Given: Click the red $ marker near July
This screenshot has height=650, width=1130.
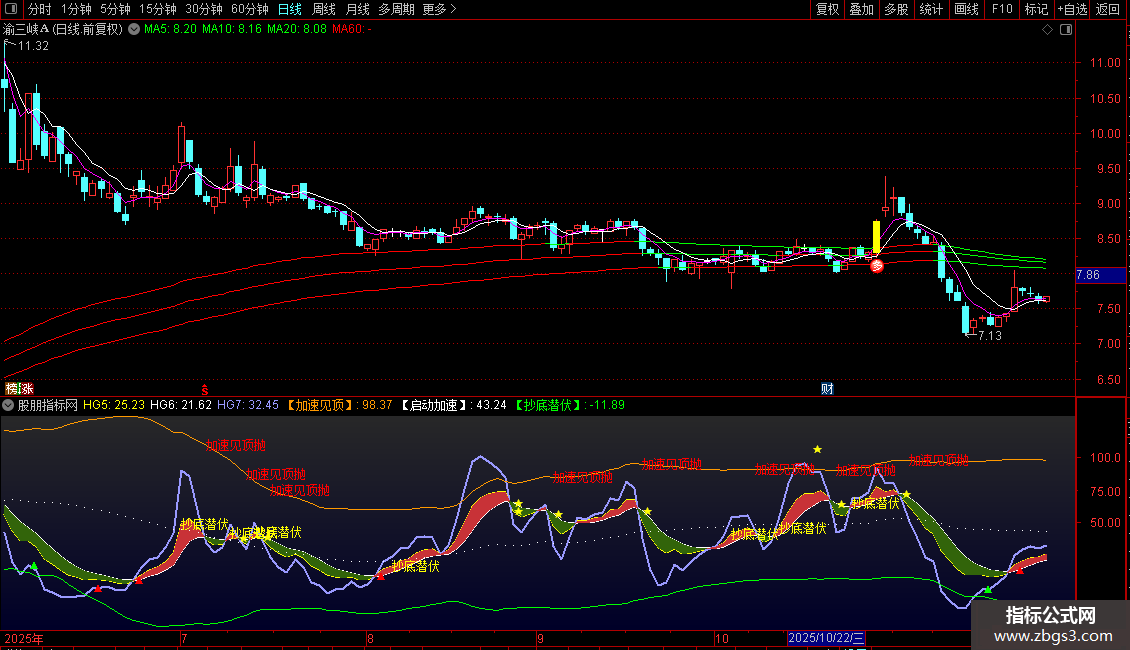Looking at the screenshot, I should tap(206, 388).
